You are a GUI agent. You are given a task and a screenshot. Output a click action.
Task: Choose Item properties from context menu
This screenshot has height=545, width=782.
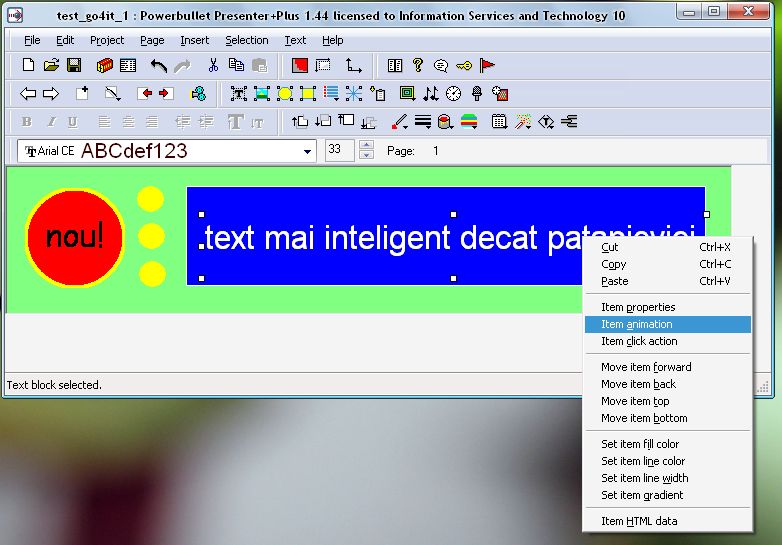tap(668, 307)
